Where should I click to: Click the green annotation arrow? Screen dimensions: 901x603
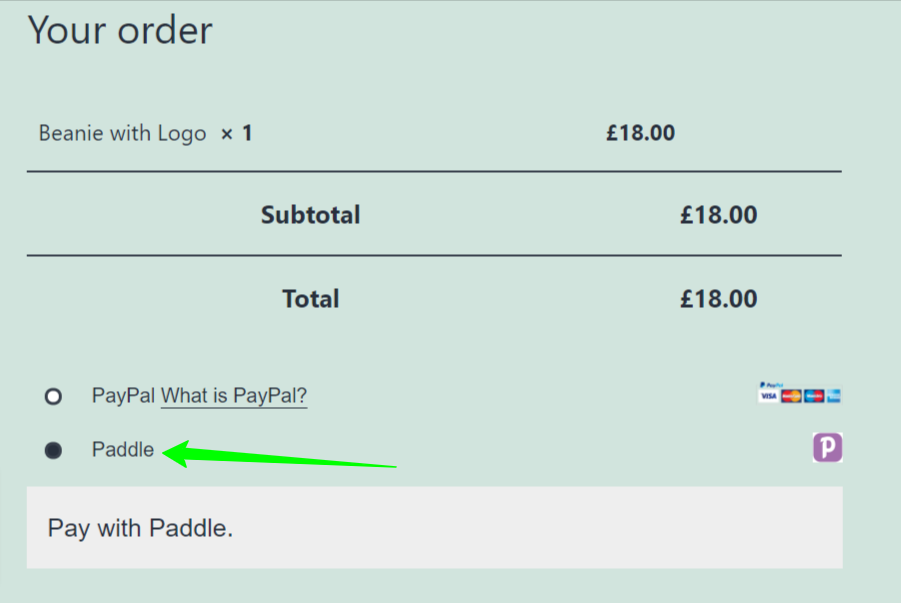(279, 454)
